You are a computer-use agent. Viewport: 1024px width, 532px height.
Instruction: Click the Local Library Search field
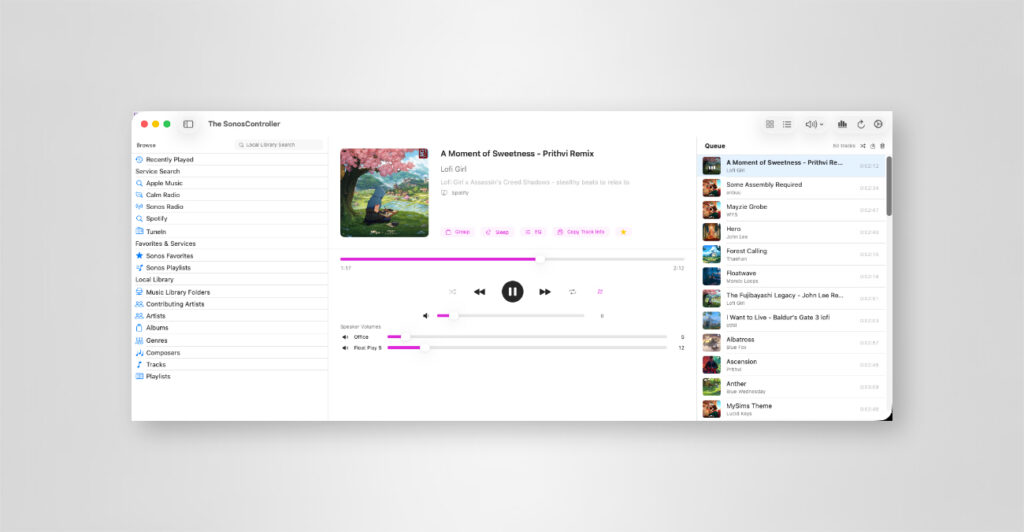tap(281, 145)
